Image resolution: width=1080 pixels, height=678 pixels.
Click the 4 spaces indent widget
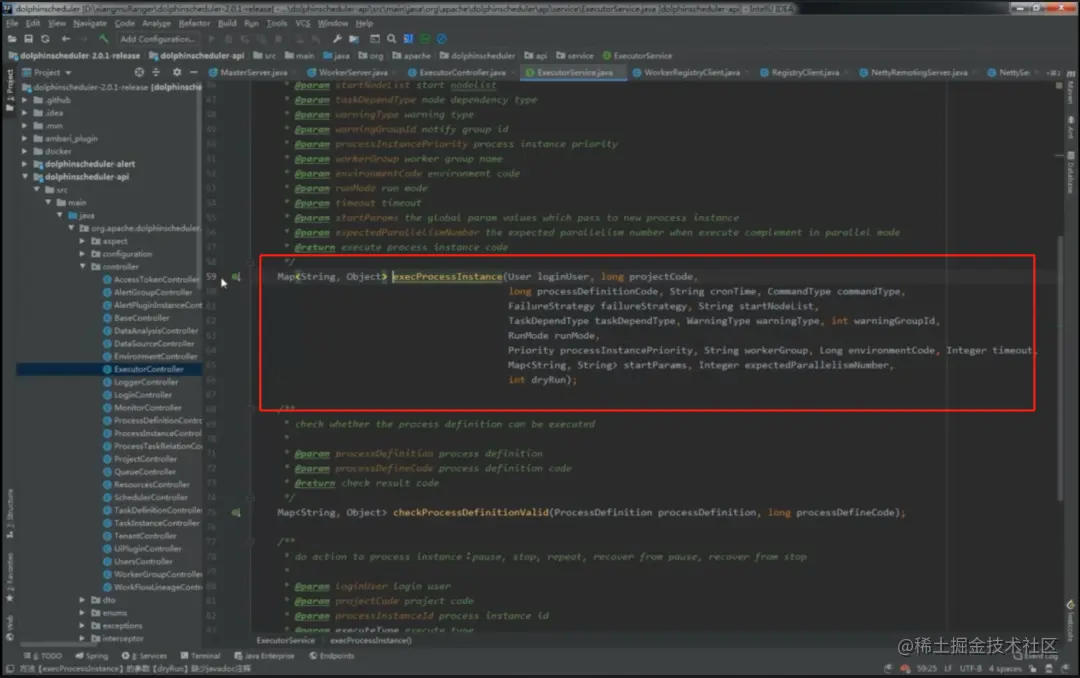tap(1005, 668)
